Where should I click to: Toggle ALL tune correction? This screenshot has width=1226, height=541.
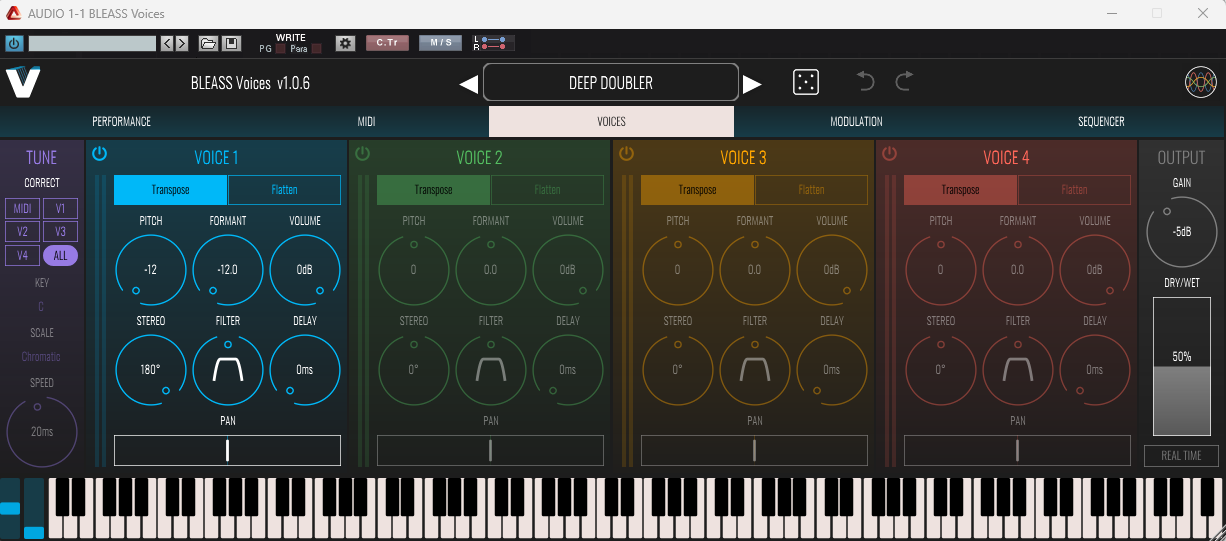60,256
